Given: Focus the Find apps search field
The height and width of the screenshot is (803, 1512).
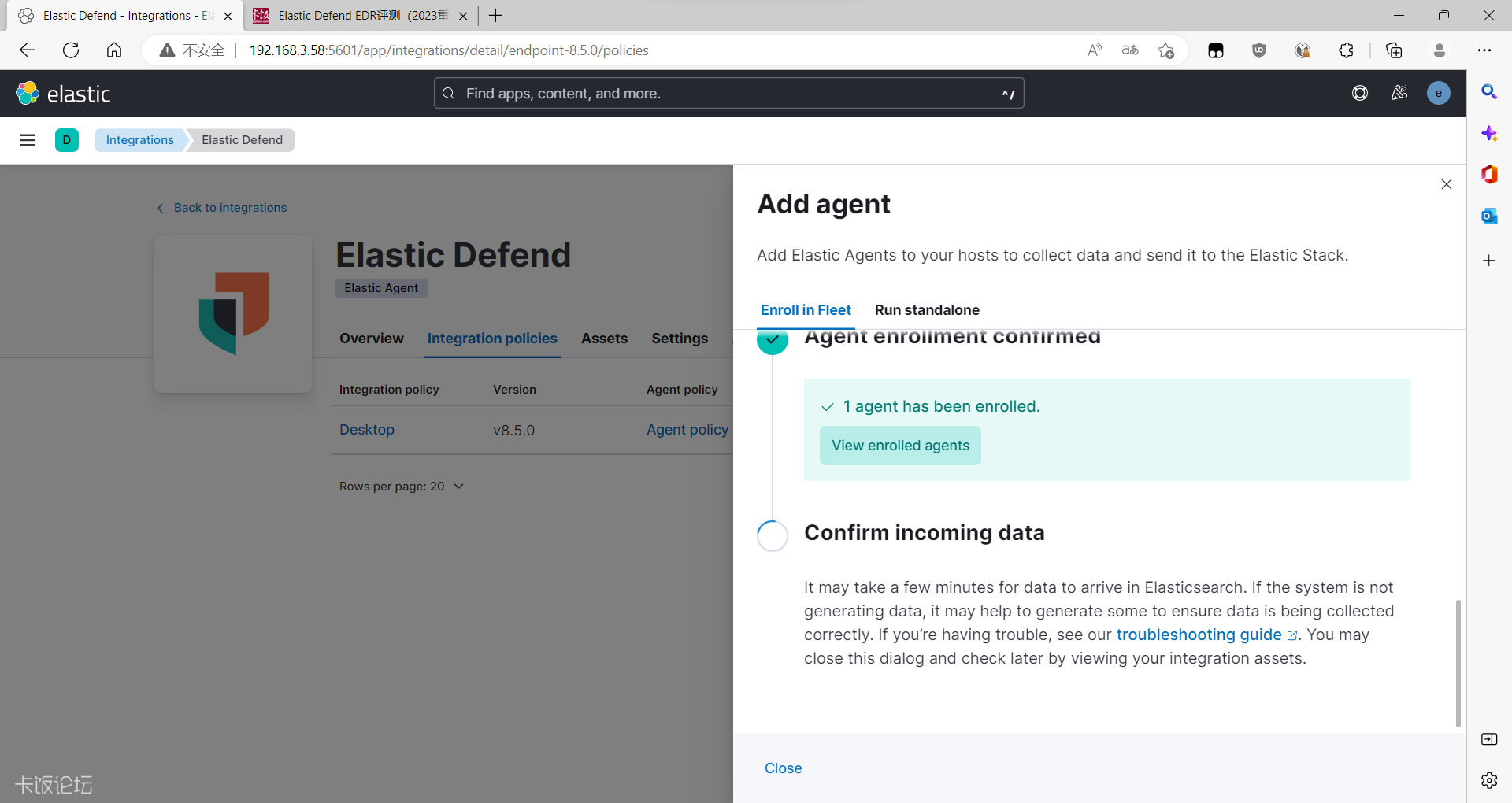Looking at the screenshot, I should point(728,94).
